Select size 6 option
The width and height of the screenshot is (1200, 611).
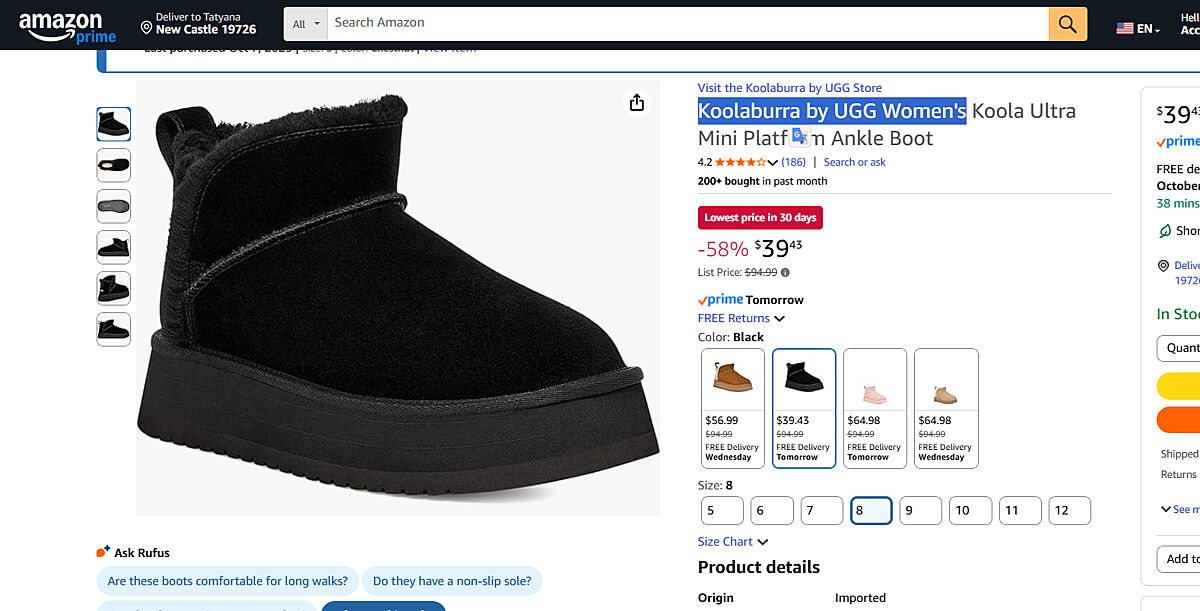pyautogui.click(x=771, y=510)
